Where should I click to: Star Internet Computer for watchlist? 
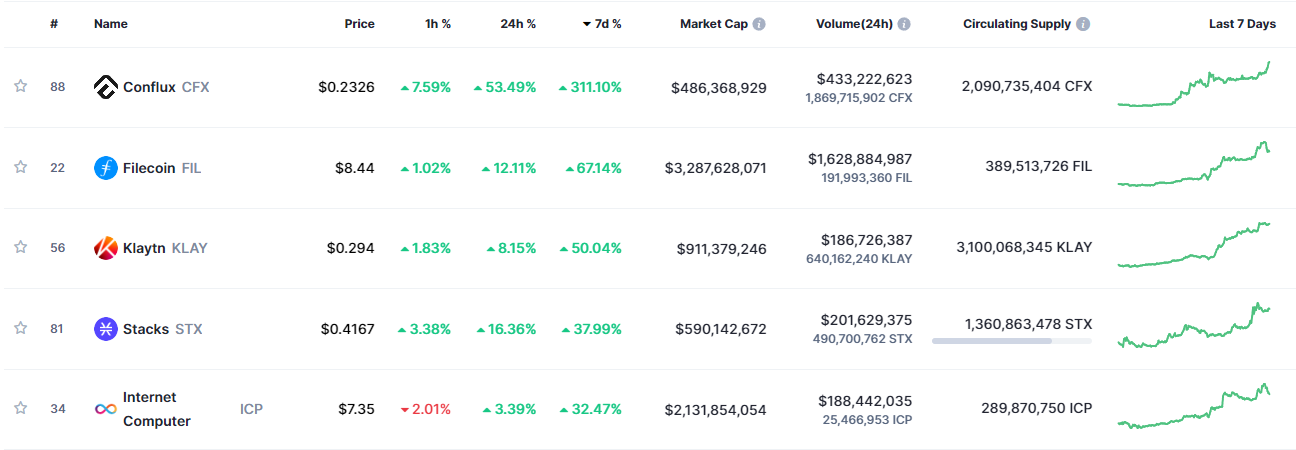20,409
